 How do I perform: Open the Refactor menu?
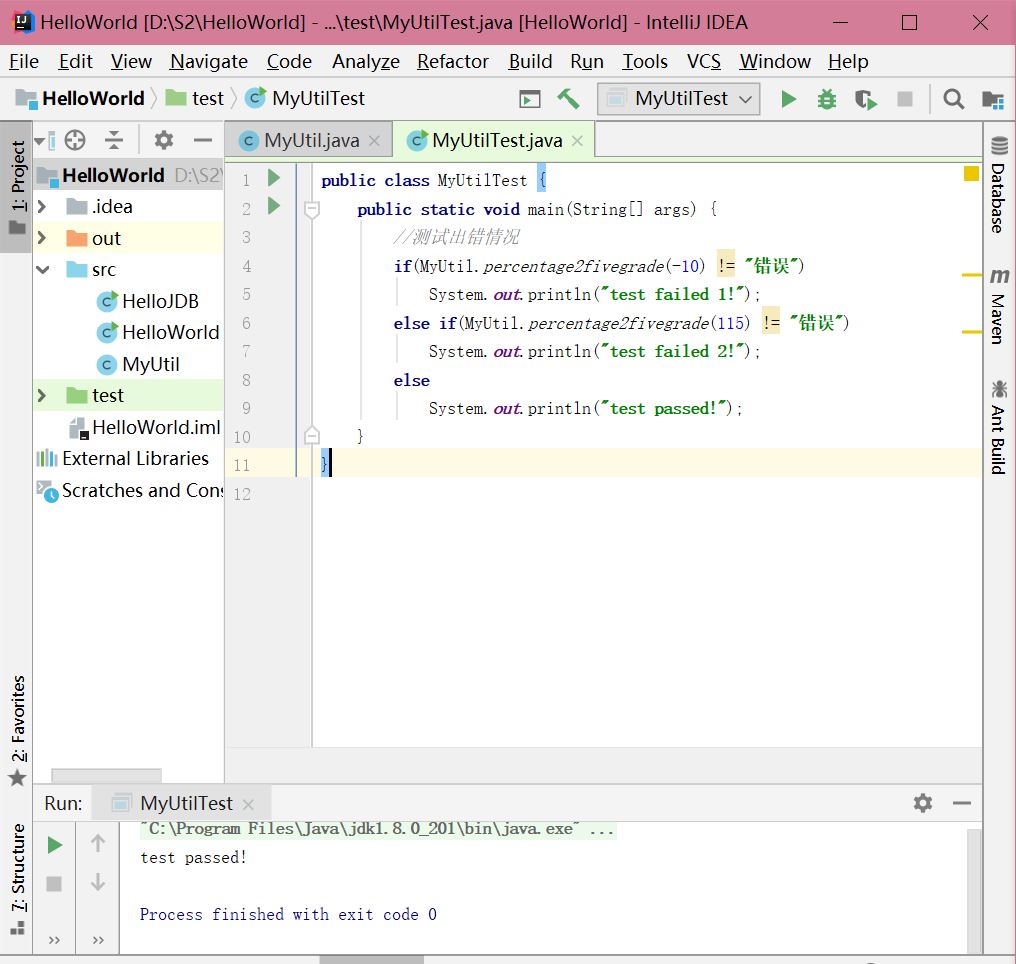[453, 62]
